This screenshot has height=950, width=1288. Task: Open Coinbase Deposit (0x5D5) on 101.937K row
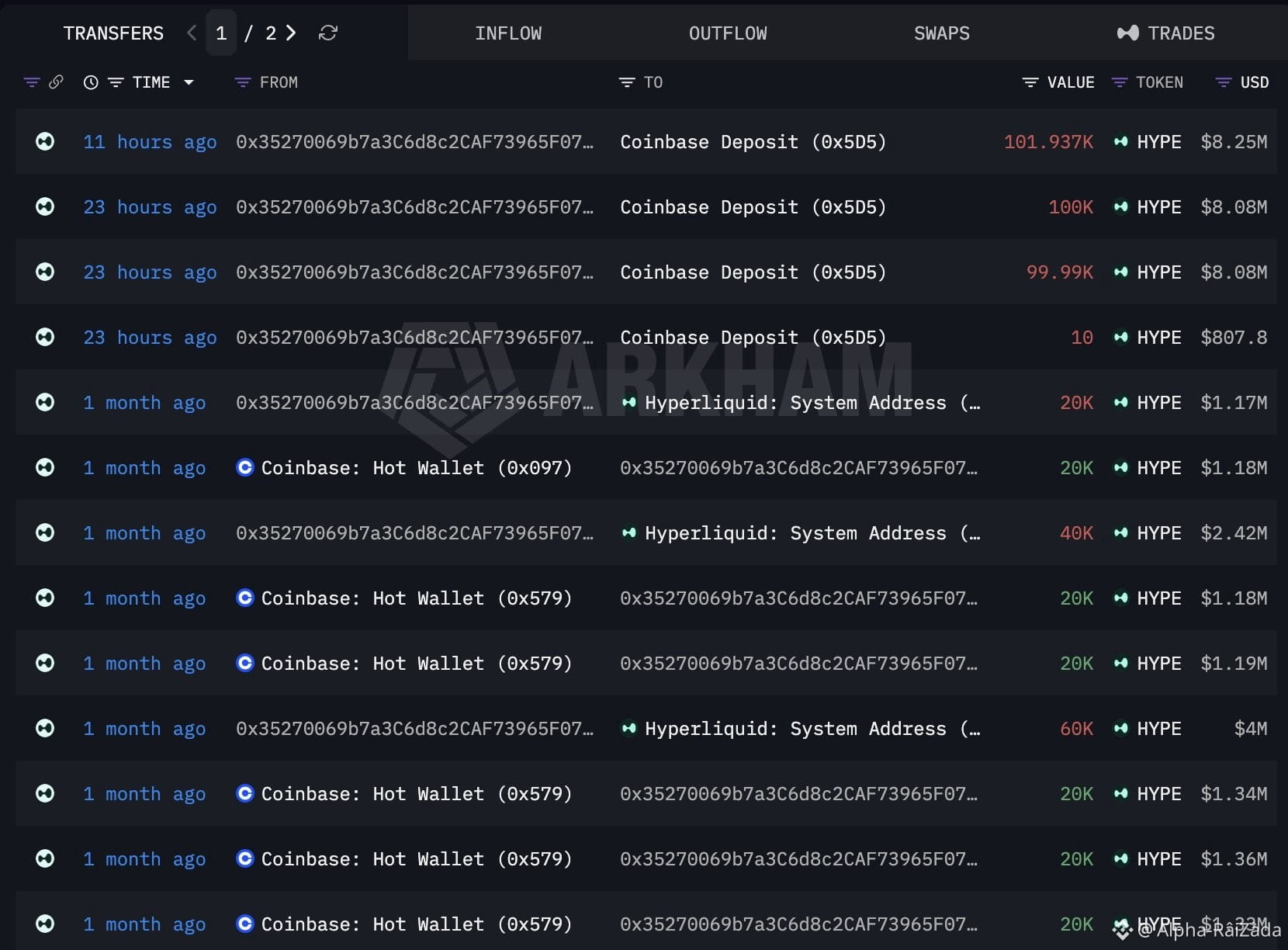pyautogui.click(x=753, y=142)
